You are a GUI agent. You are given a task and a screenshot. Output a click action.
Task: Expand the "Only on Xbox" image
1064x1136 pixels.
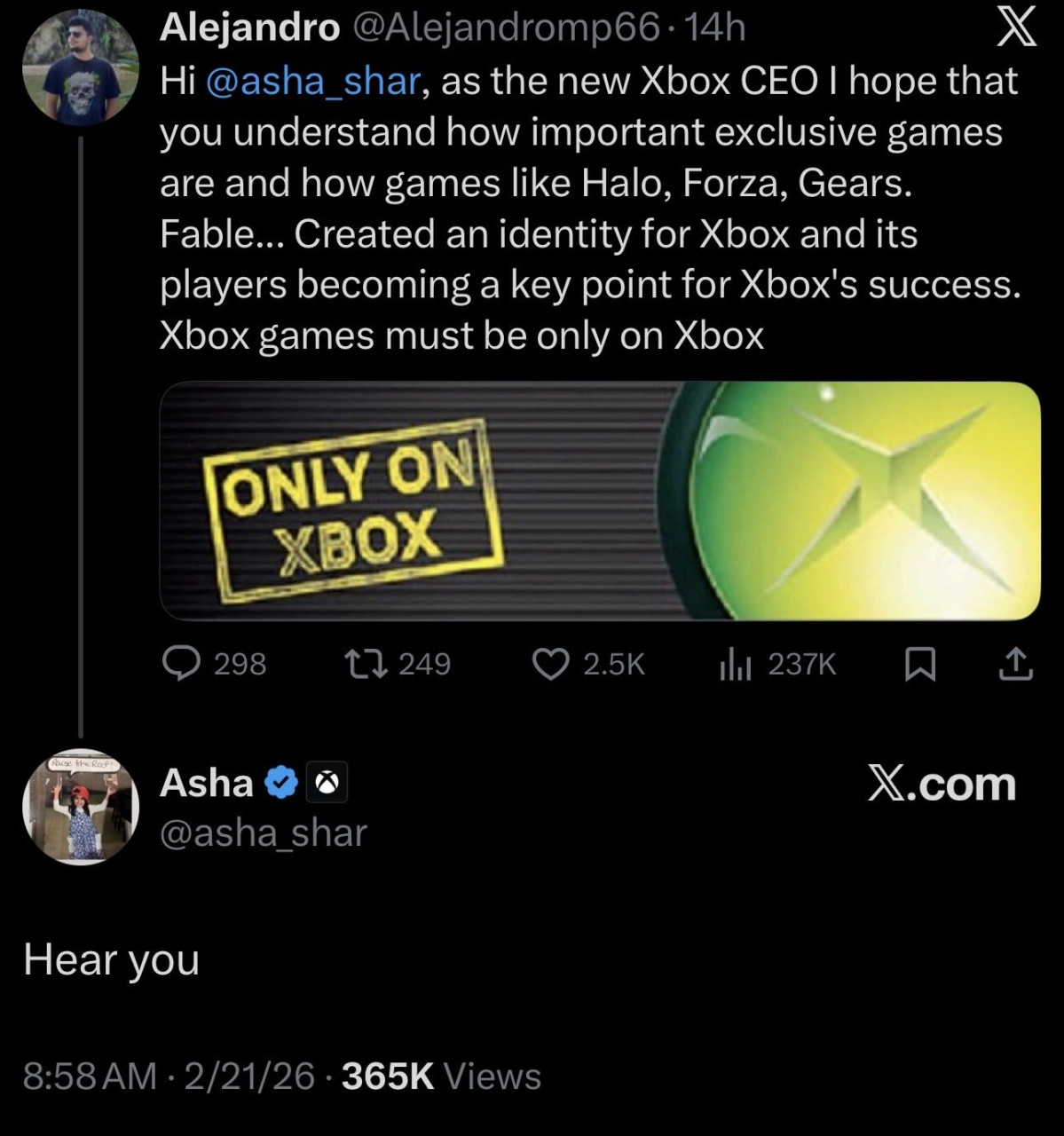(599, 501)
